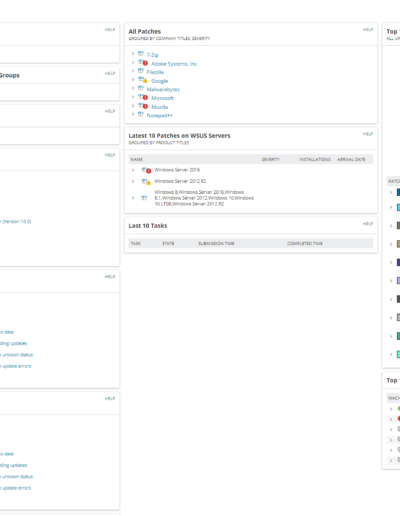The height and width of the screenshot is (516, 400).
Task: Expand the 7-Zip patch group
Action: tap(133, 54)
